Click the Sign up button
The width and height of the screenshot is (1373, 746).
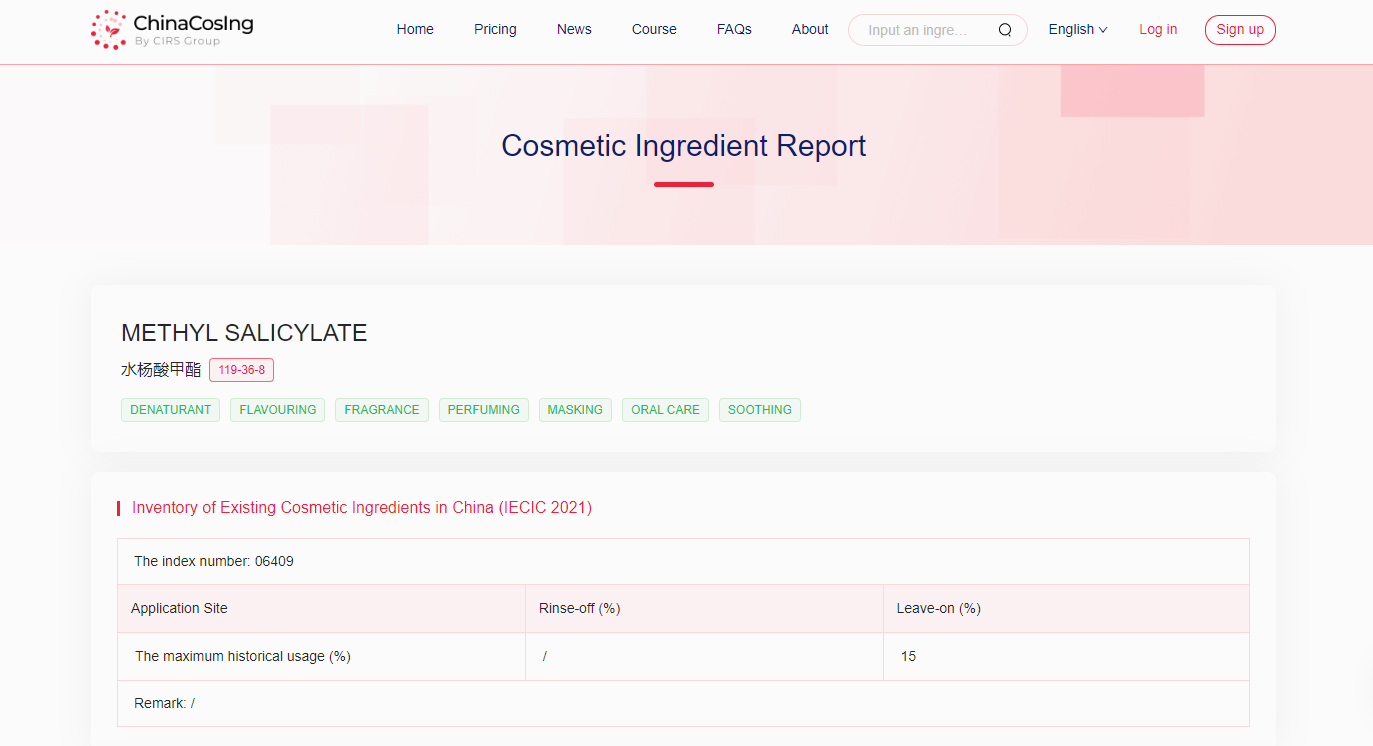[x=1240, y=29]
